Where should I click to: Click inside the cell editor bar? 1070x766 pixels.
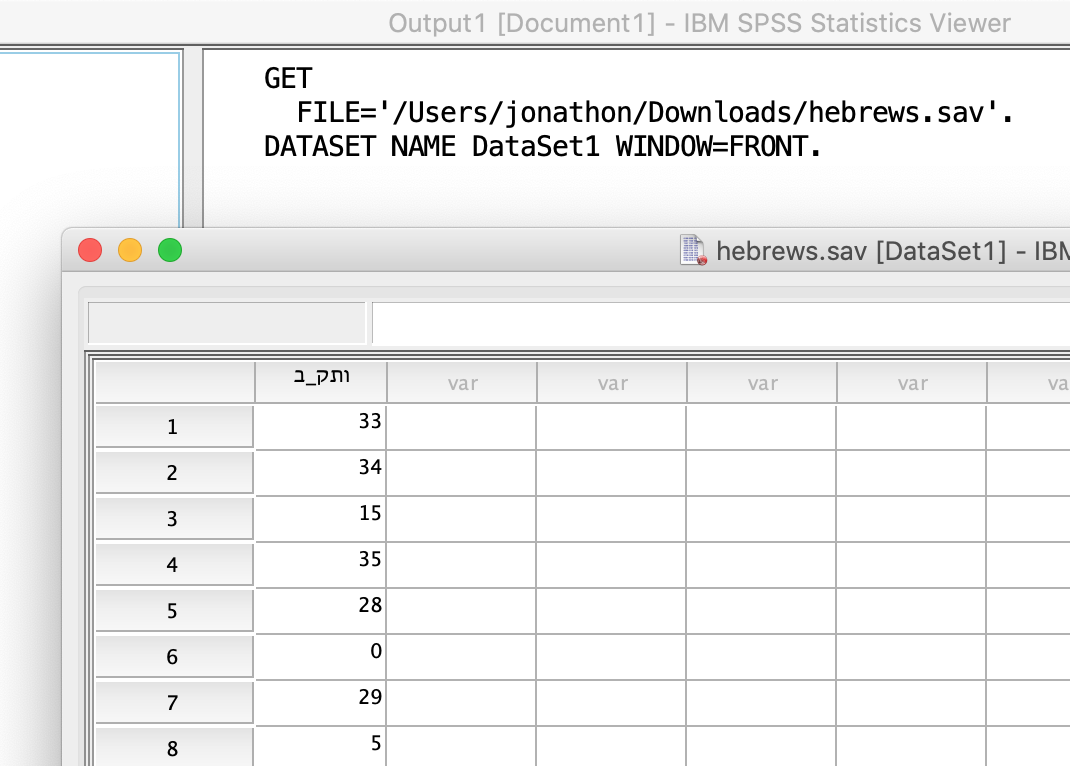pos(700,322)
